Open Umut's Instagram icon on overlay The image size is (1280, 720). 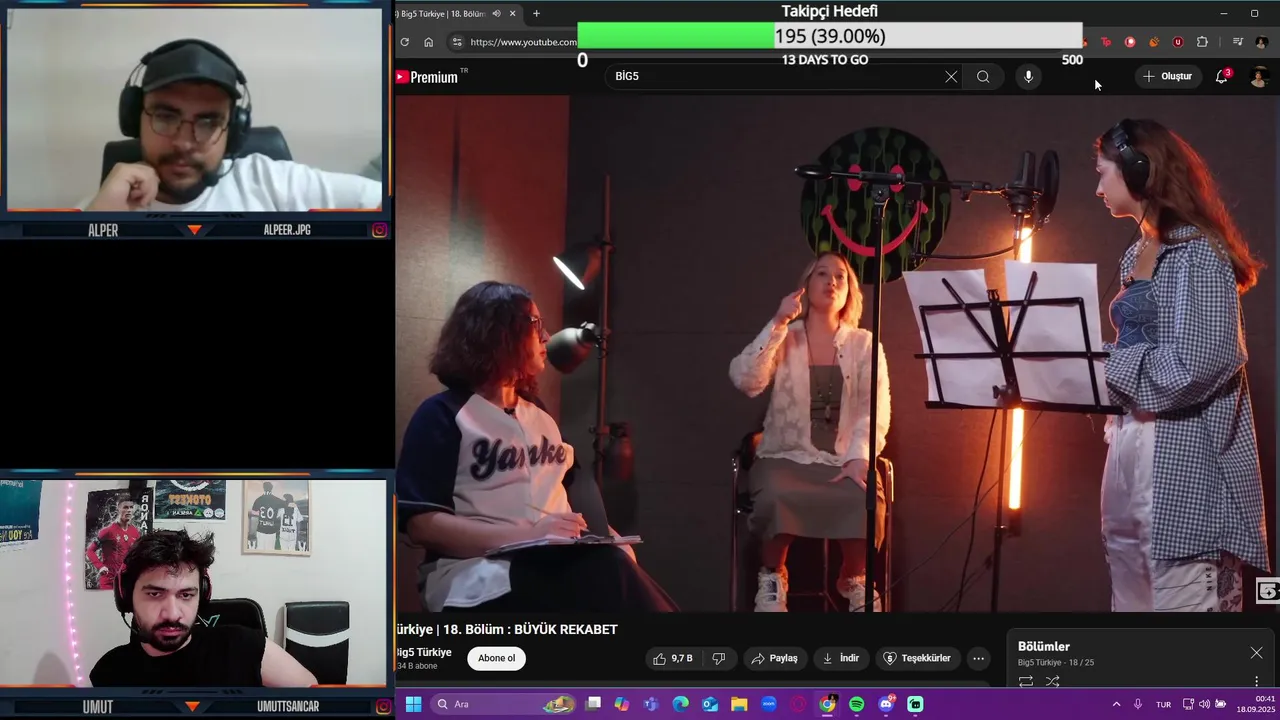pyautogui.click(x=383, y=707)
